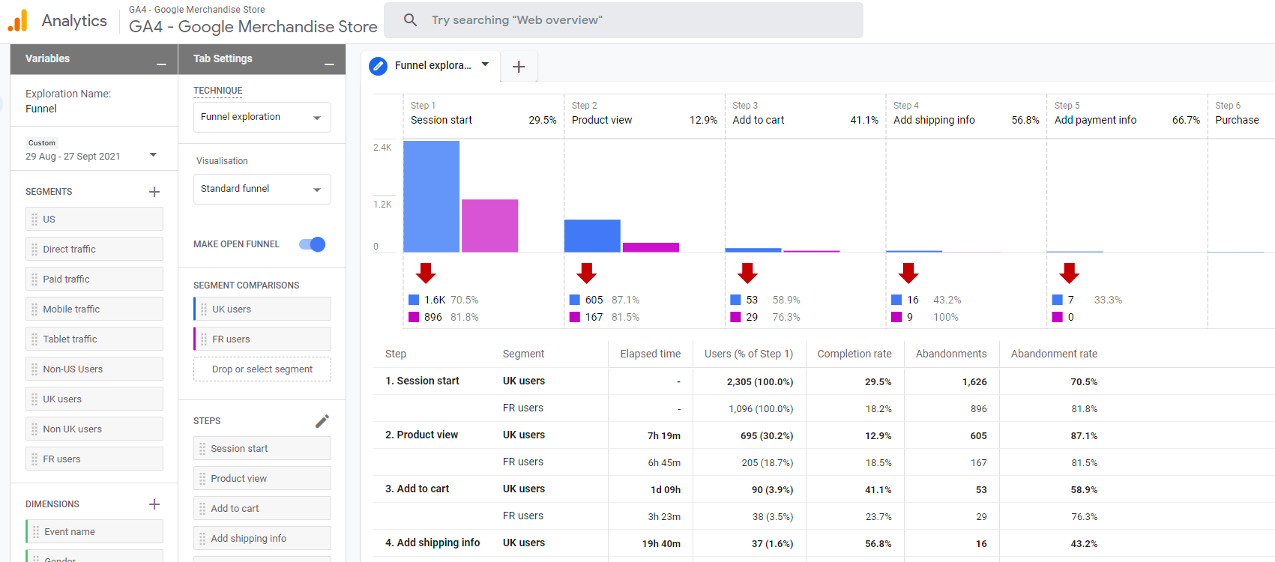
Task: Open the Technique dropdown showing Funnel exploration
Action: coord(261,117)
